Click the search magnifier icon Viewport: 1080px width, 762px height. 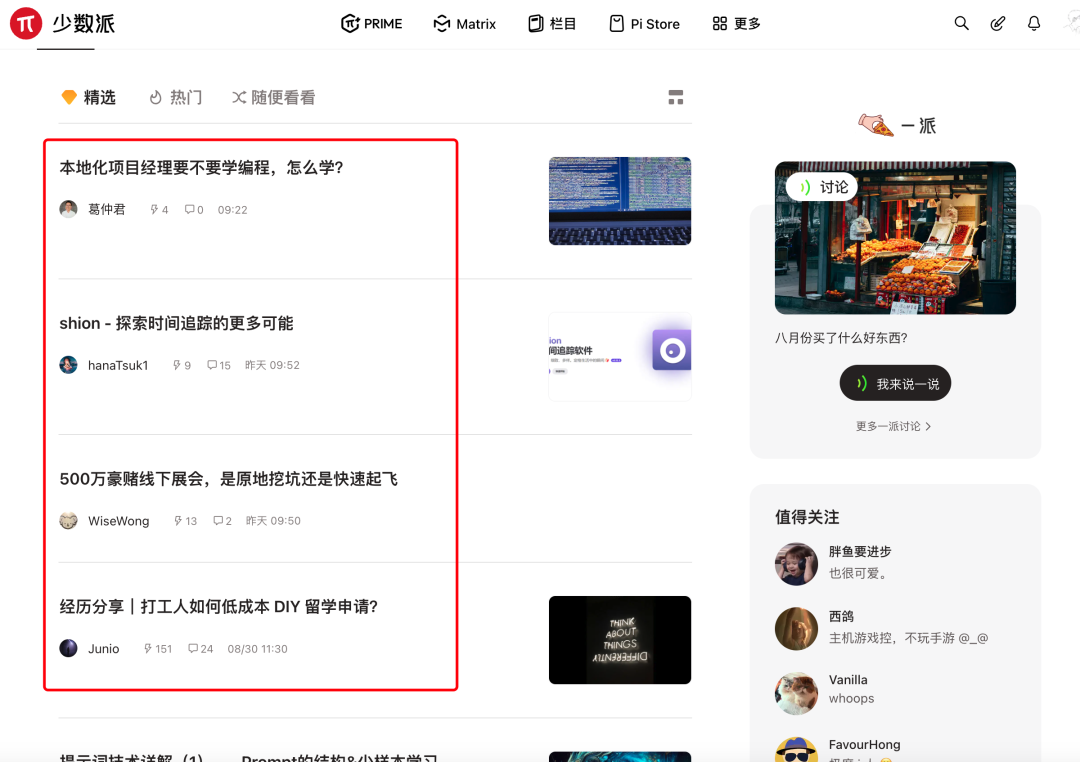tap(962, 23)
